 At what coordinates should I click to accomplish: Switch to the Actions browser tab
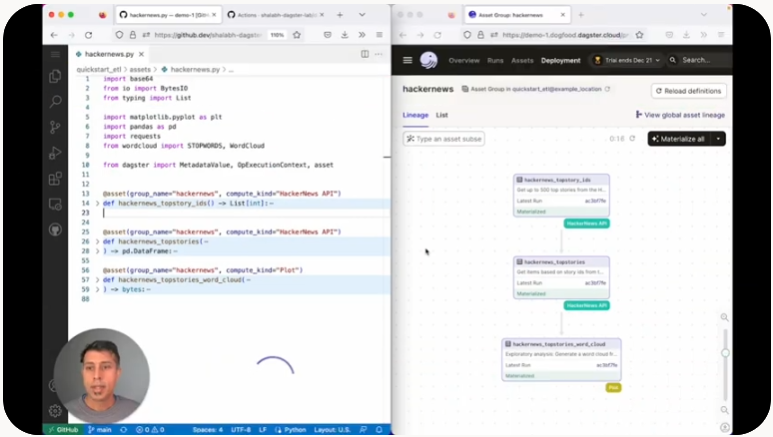[276, 15]
